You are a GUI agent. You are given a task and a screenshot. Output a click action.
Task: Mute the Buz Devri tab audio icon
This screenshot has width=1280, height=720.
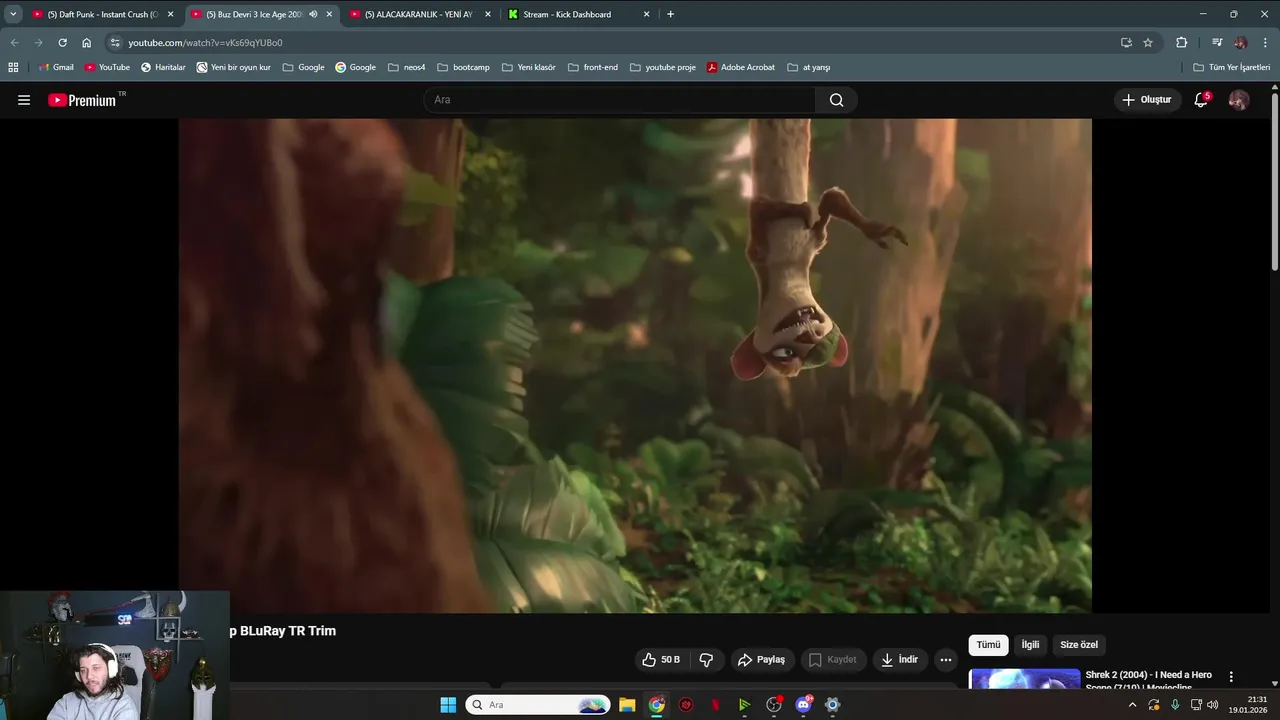coord(313,14)
